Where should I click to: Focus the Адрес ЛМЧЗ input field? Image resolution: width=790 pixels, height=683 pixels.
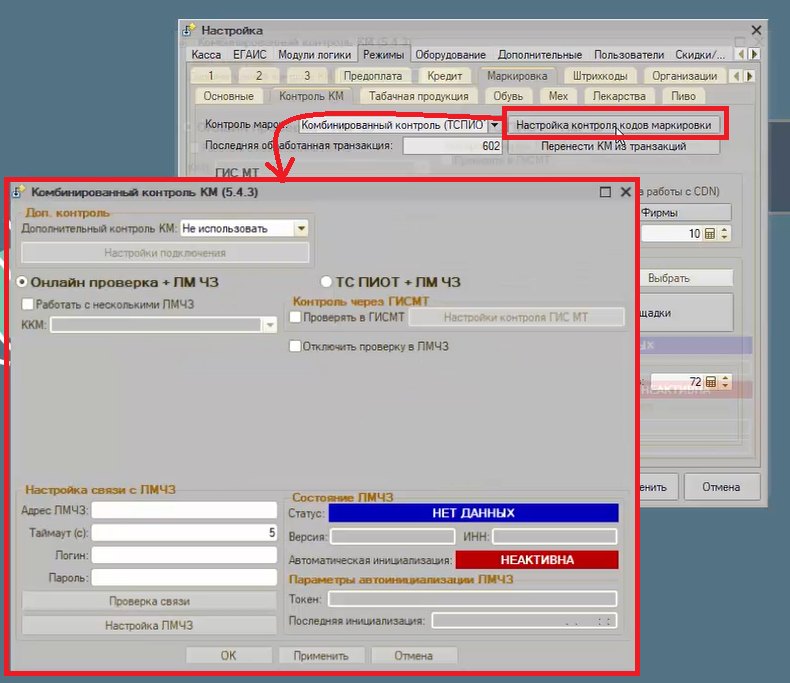click(184, 510)
